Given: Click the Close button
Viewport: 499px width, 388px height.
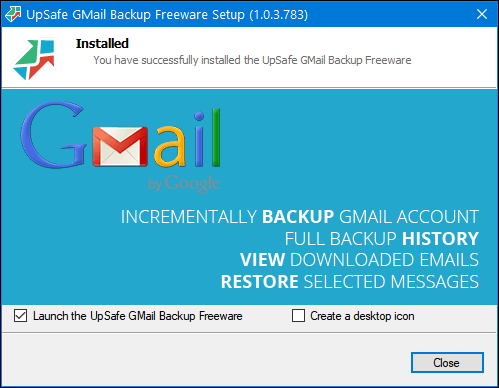Looking at the screenshot, I should [447, 362].
